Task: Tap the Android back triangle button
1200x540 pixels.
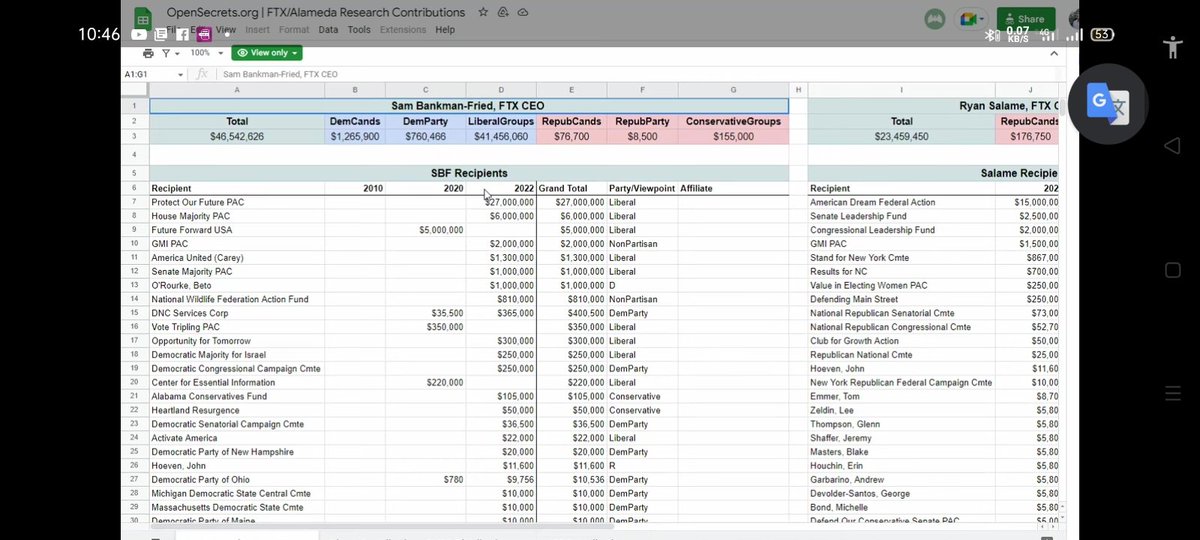Action: click(x=1173, y=147)
